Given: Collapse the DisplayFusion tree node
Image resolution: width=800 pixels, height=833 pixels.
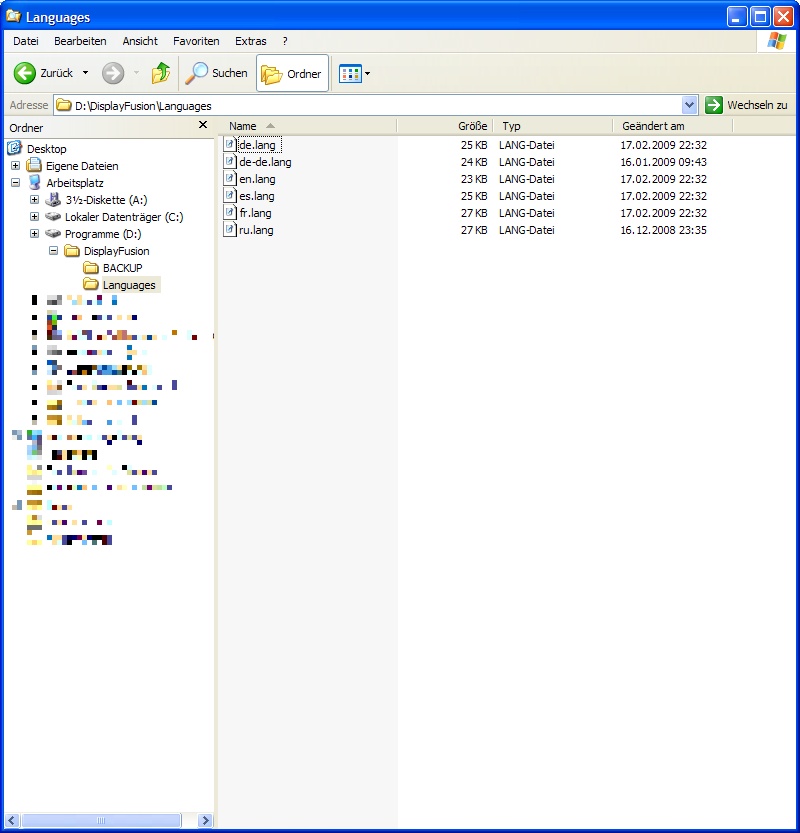Looking at the screenshot, I should (53, 251).
